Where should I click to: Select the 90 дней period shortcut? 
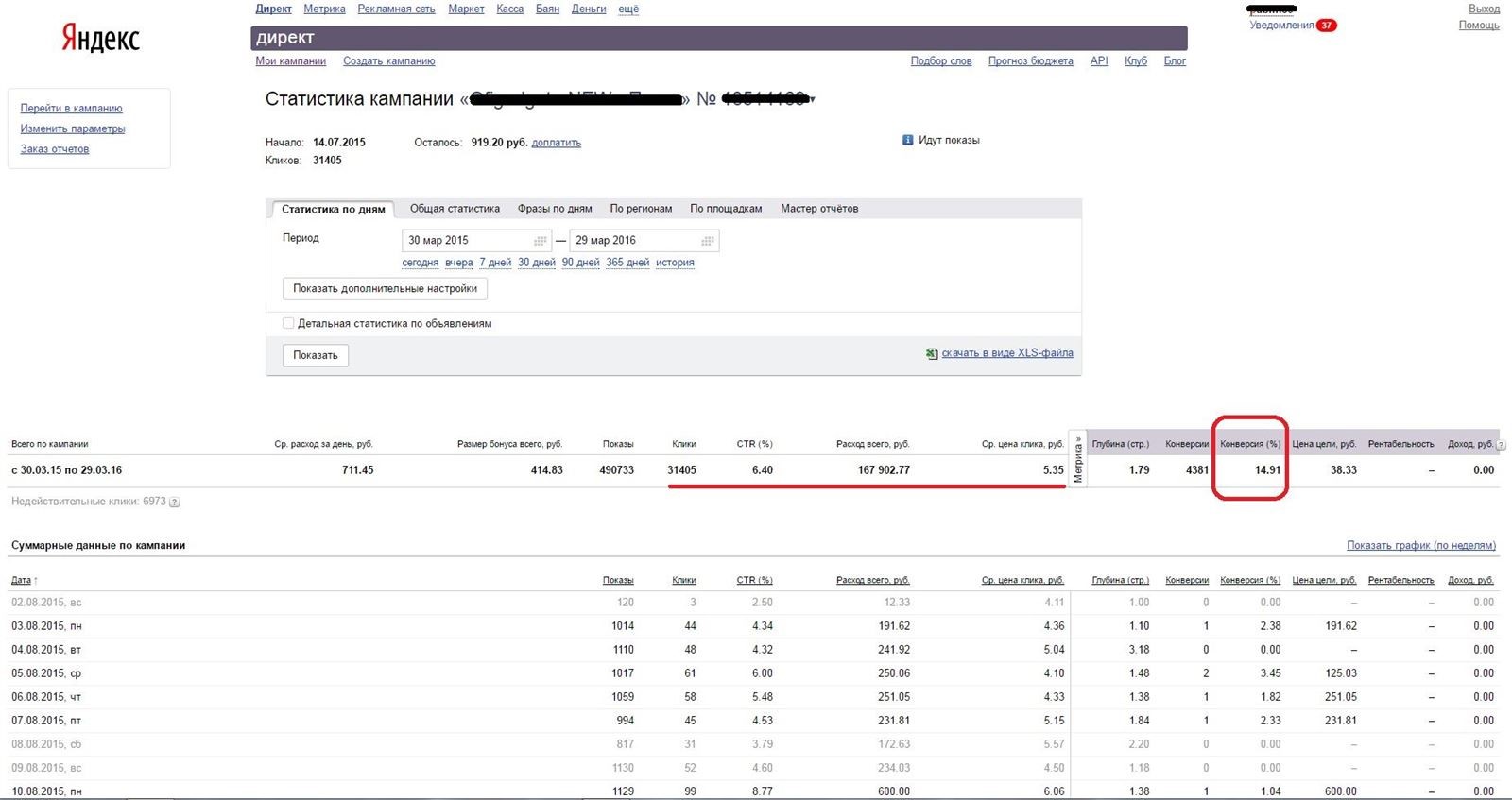580,263
